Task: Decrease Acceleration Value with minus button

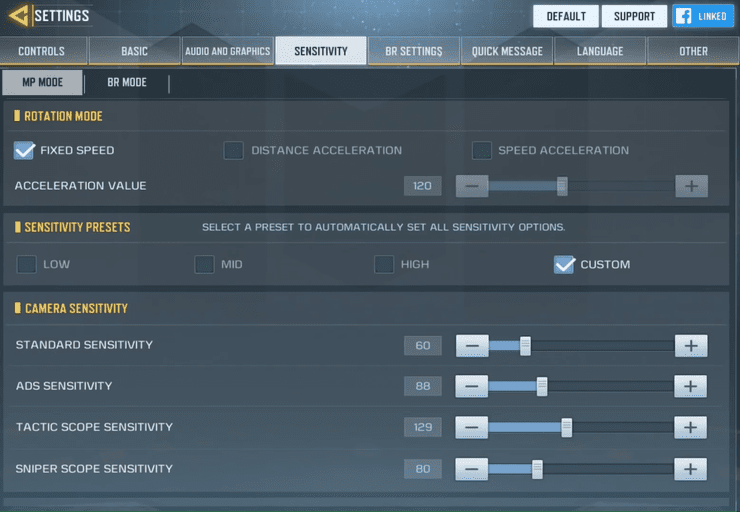Action: [x=472, y=186]
